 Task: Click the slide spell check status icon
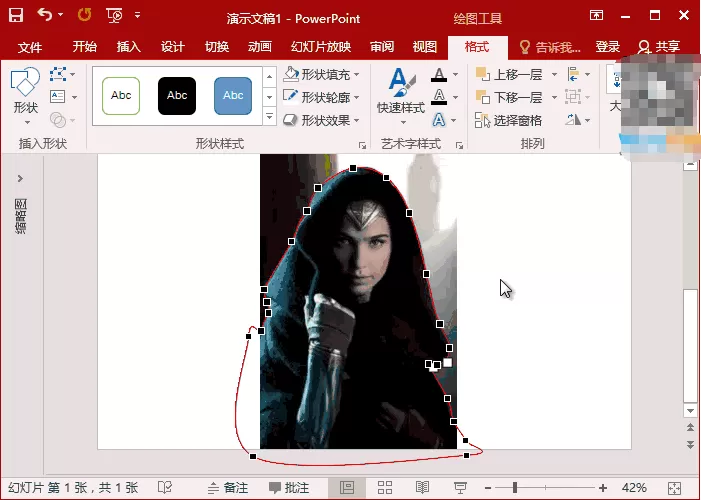[165, 487]
